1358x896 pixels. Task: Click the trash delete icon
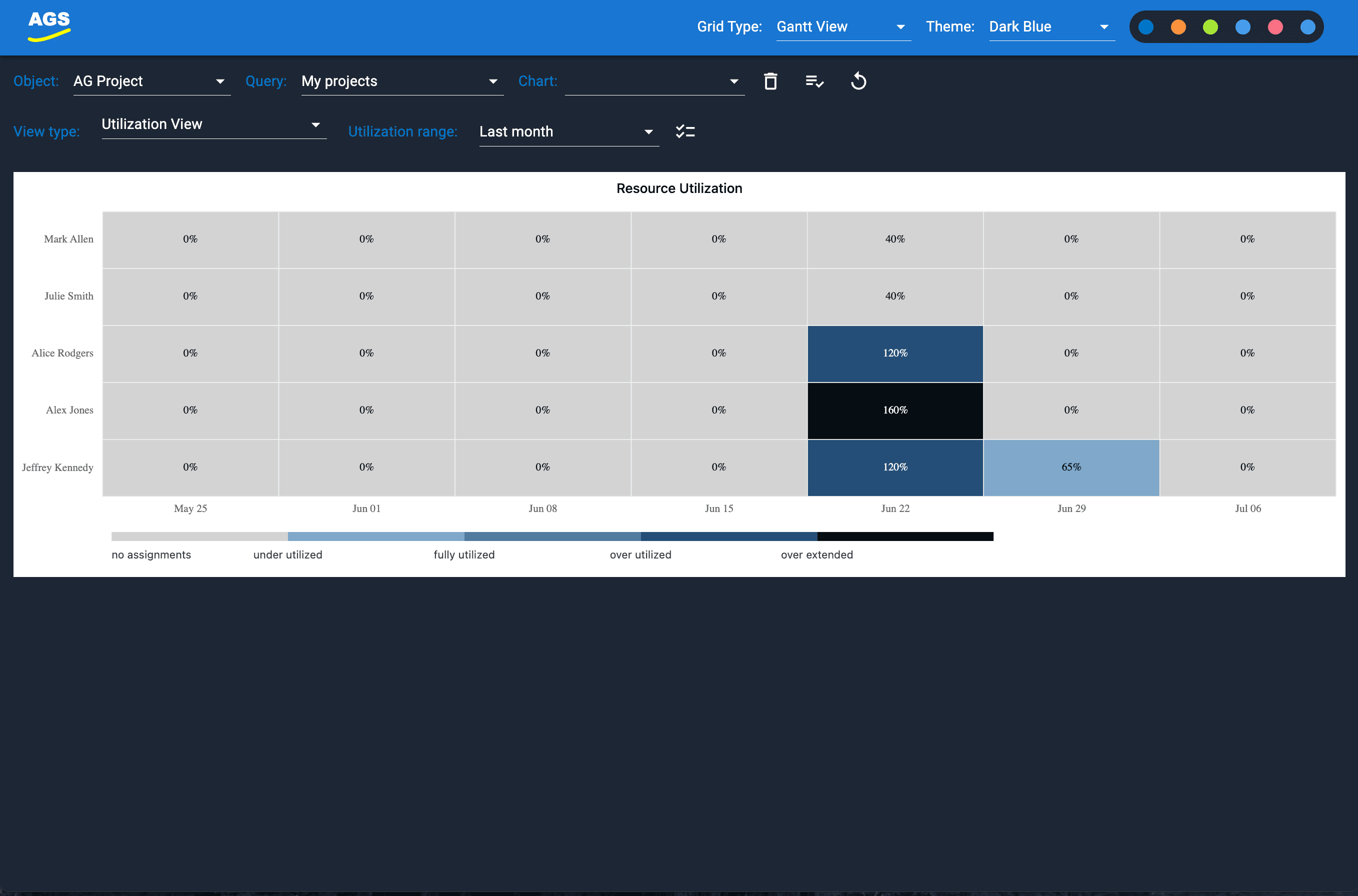pyautogui.click(x=770, y=81)
